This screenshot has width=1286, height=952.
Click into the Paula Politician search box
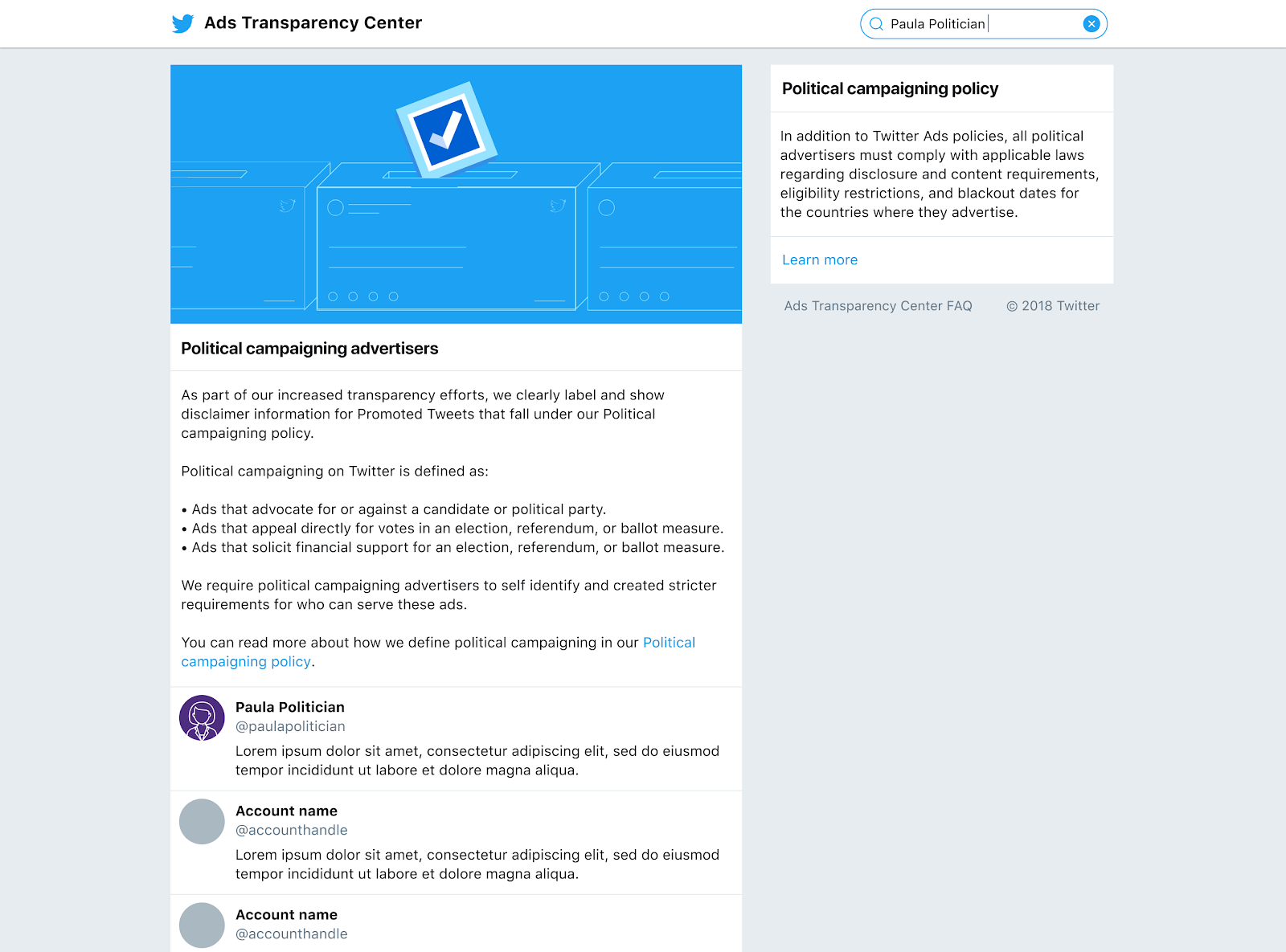[983, 24]
